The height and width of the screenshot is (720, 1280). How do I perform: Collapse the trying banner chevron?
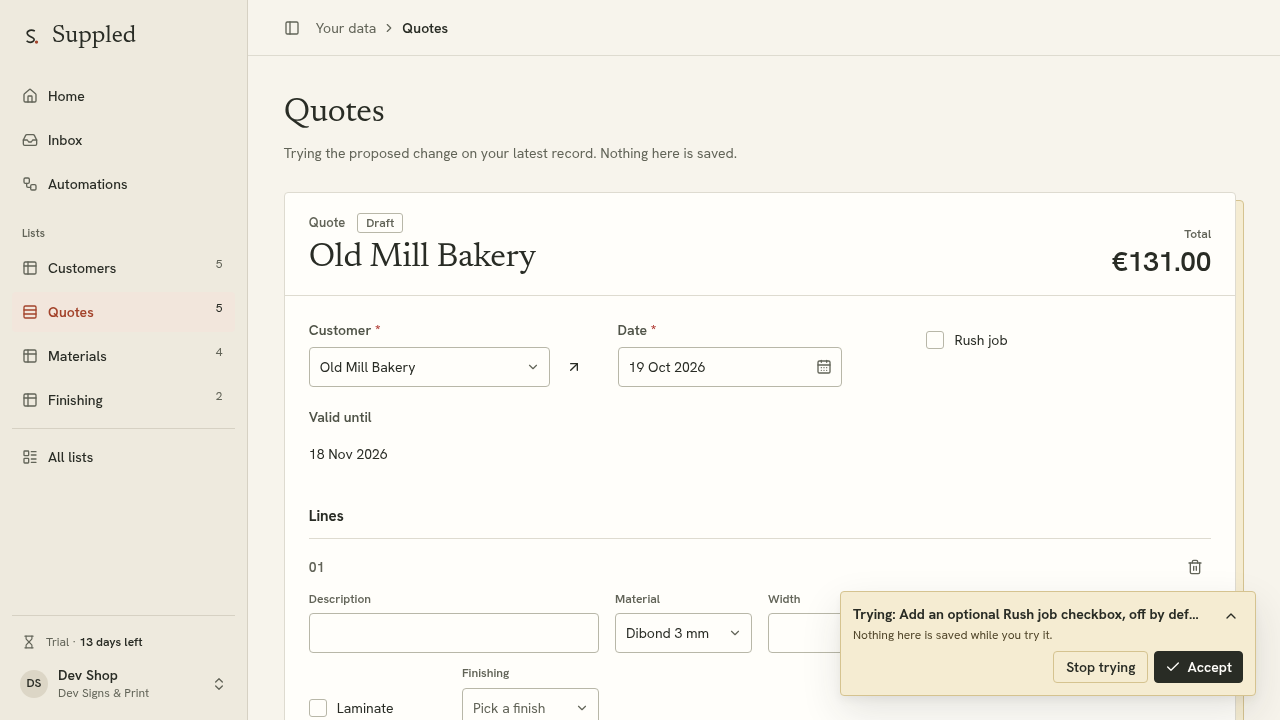[1231, 616]
